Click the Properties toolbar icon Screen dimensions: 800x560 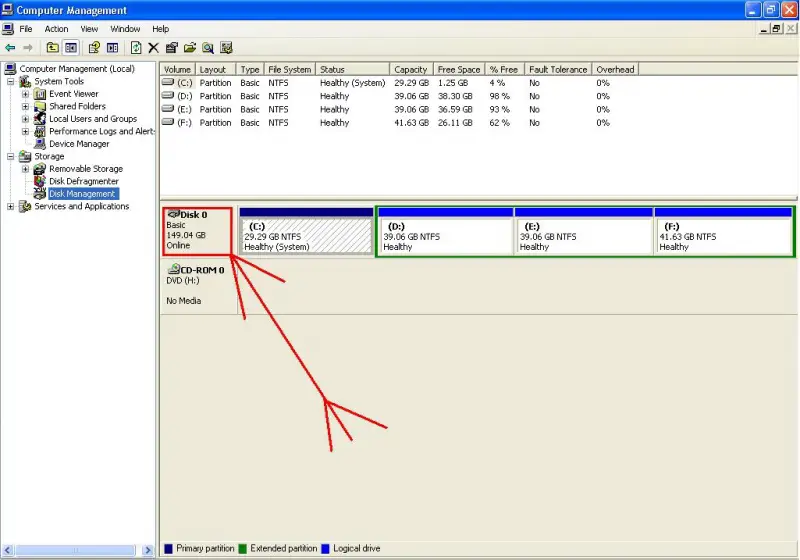point(172,47)
